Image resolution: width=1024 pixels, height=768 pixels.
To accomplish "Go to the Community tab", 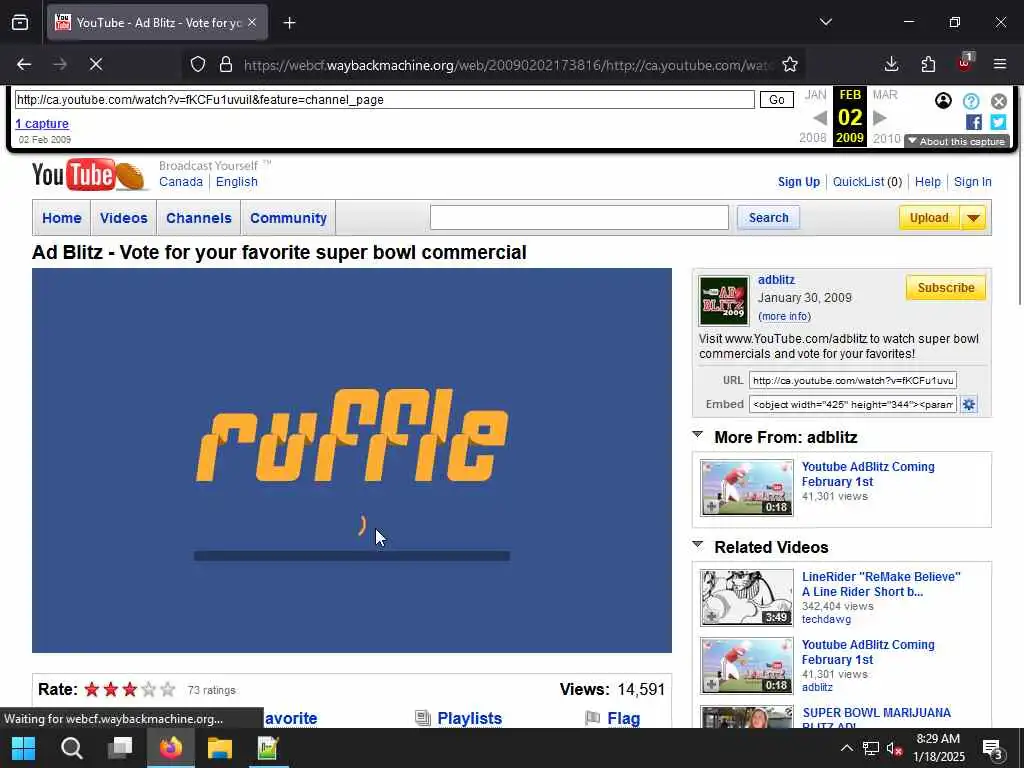I will 288,218.
